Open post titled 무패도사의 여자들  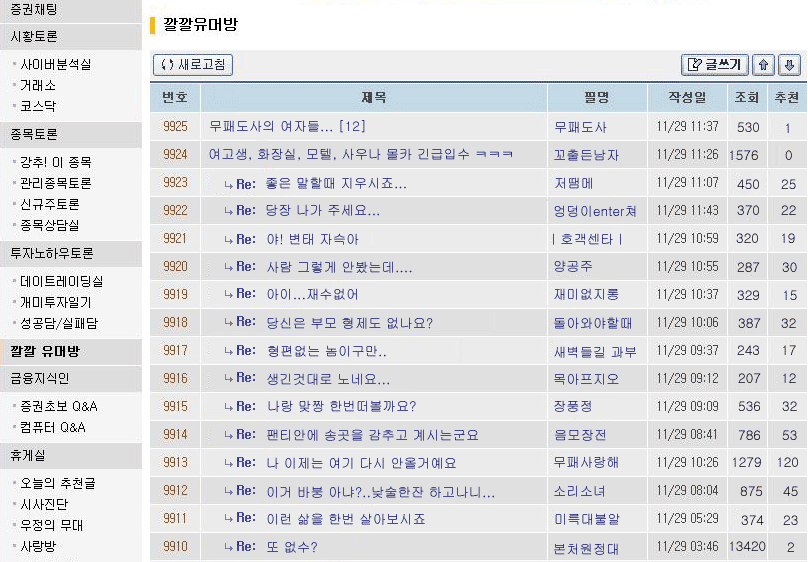[x=287, y=127]
